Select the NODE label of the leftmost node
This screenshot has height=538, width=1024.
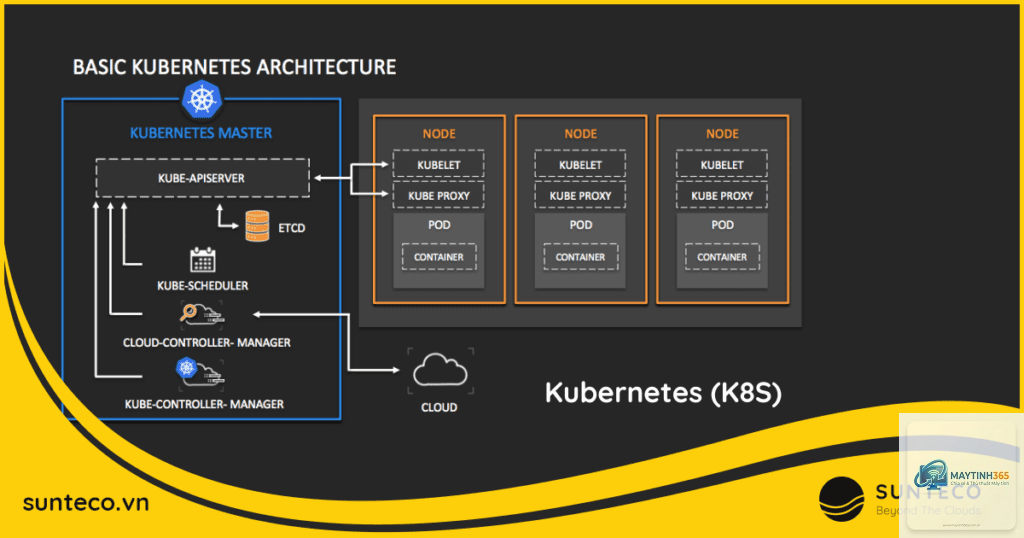[439, 134]
